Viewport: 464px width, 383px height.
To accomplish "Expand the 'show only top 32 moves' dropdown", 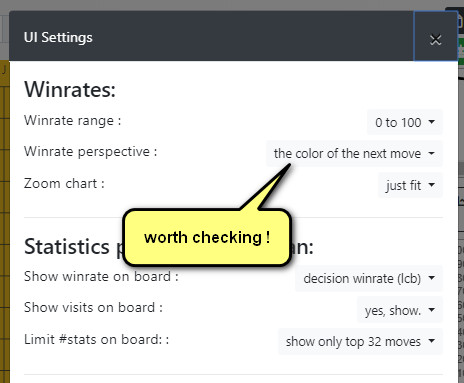I will [x=360, y=341].
